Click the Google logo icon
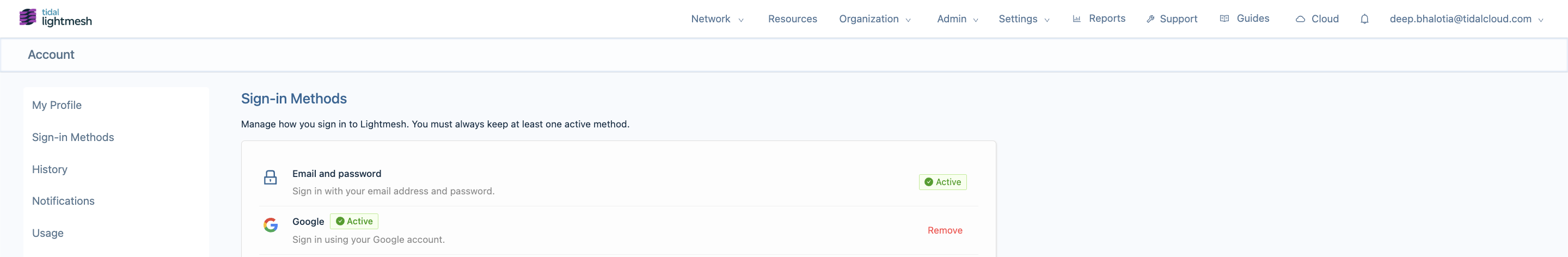Image resolution: width=1568 pixels, height=257 pixels. tap(270, 225)
